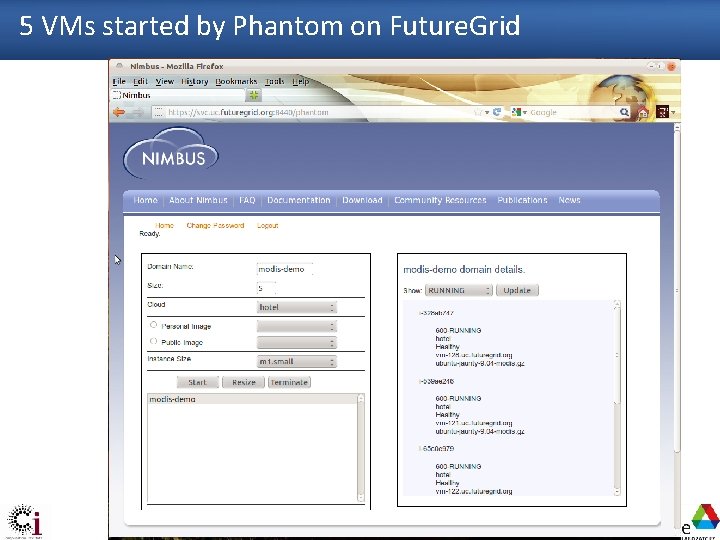
Task: Open About Nimbus navigation link
Action: [198, 200]
